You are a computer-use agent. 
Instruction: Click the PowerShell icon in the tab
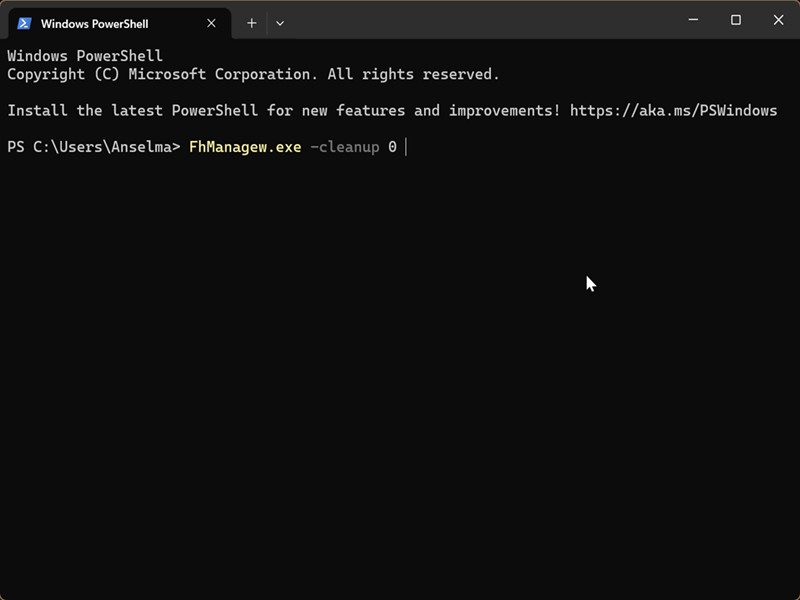click(24, 23)
